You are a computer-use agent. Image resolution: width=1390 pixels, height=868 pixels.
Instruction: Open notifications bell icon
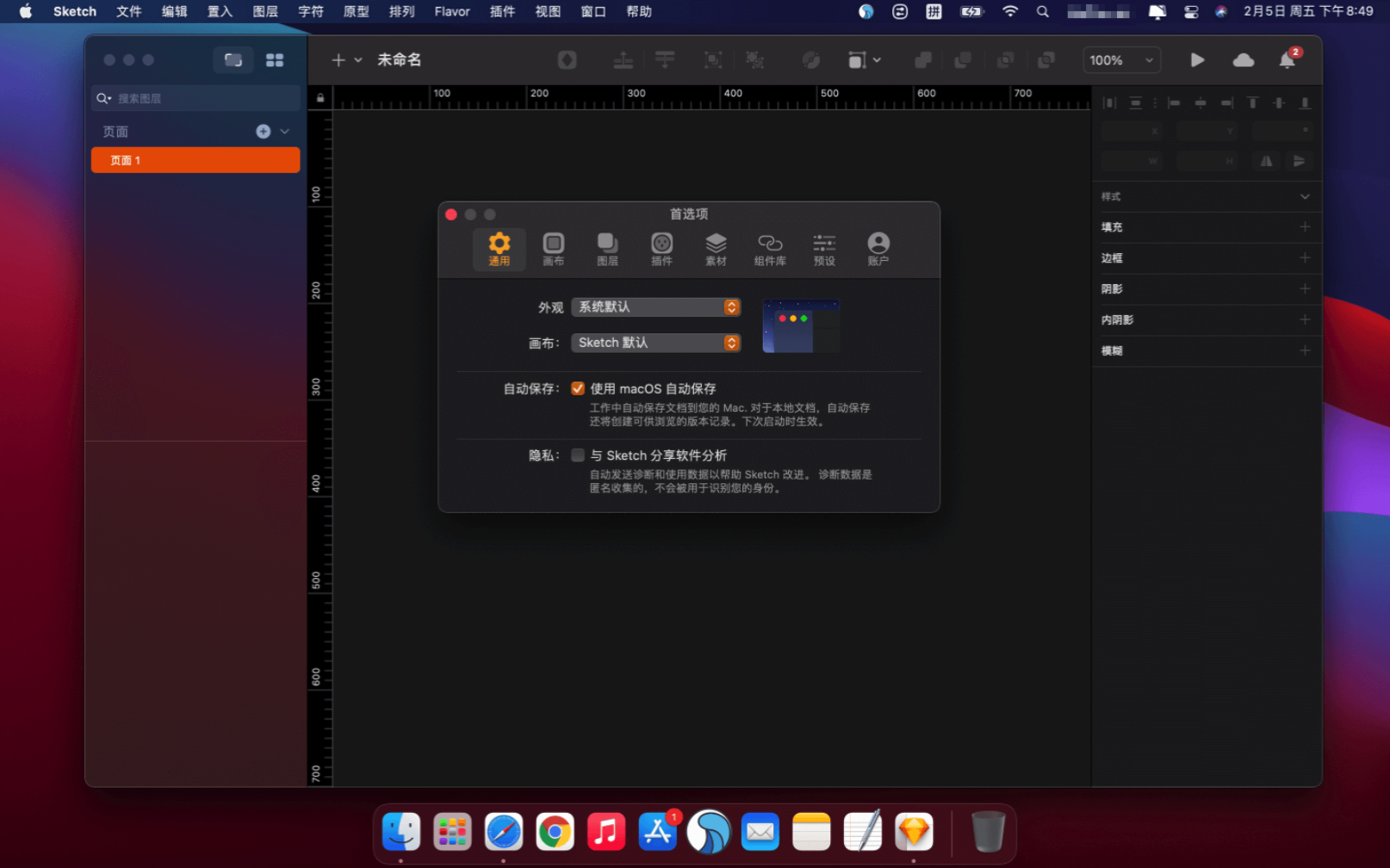coord(1287,60)
